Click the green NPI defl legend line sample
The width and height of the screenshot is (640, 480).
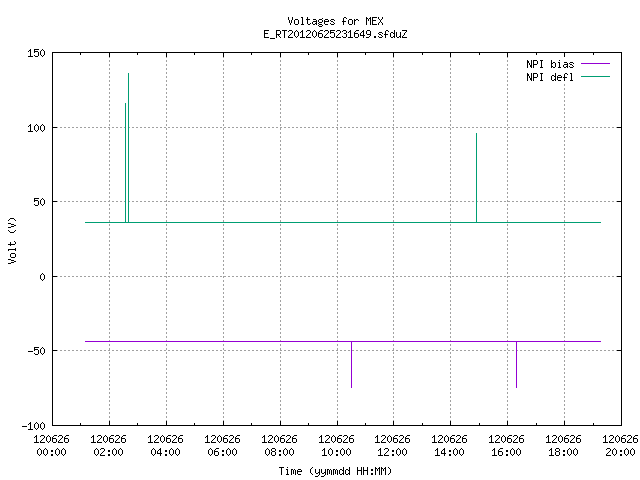[x=595, y=77]
